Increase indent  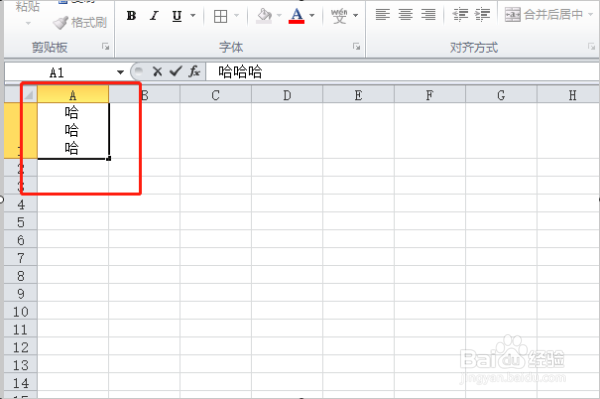483,15
